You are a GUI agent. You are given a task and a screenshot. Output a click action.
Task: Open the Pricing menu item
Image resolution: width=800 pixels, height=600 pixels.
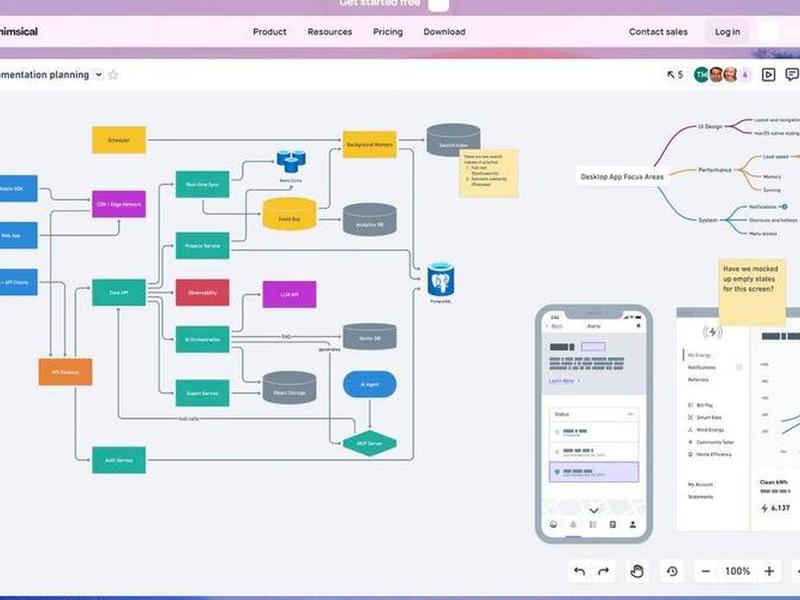pyautogui.click(x=388, y=32)
